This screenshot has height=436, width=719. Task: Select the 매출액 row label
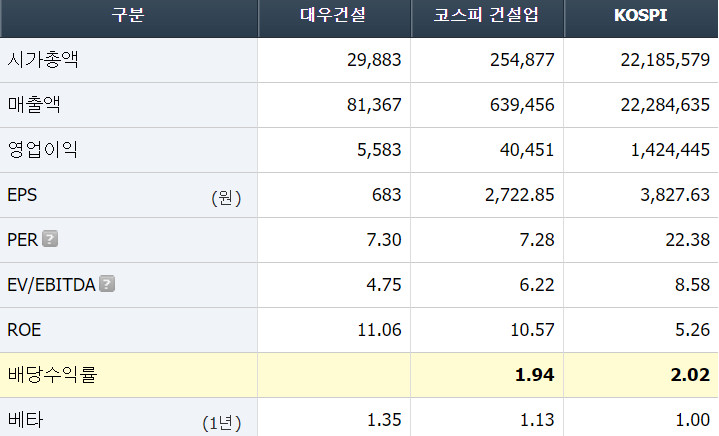34,105
